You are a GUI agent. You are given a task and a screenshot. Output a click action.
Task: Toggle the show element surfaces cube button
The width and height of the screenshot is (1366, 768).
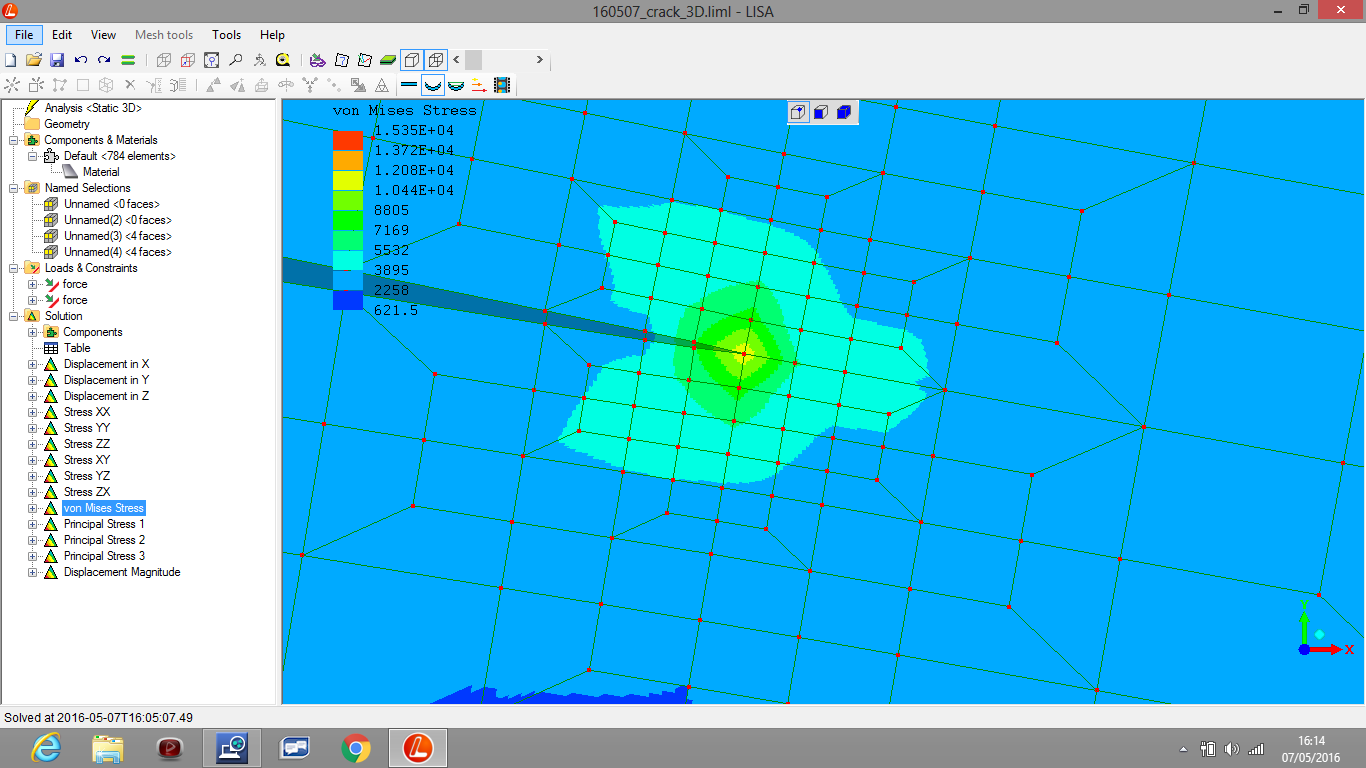click(x=411, y=60)
